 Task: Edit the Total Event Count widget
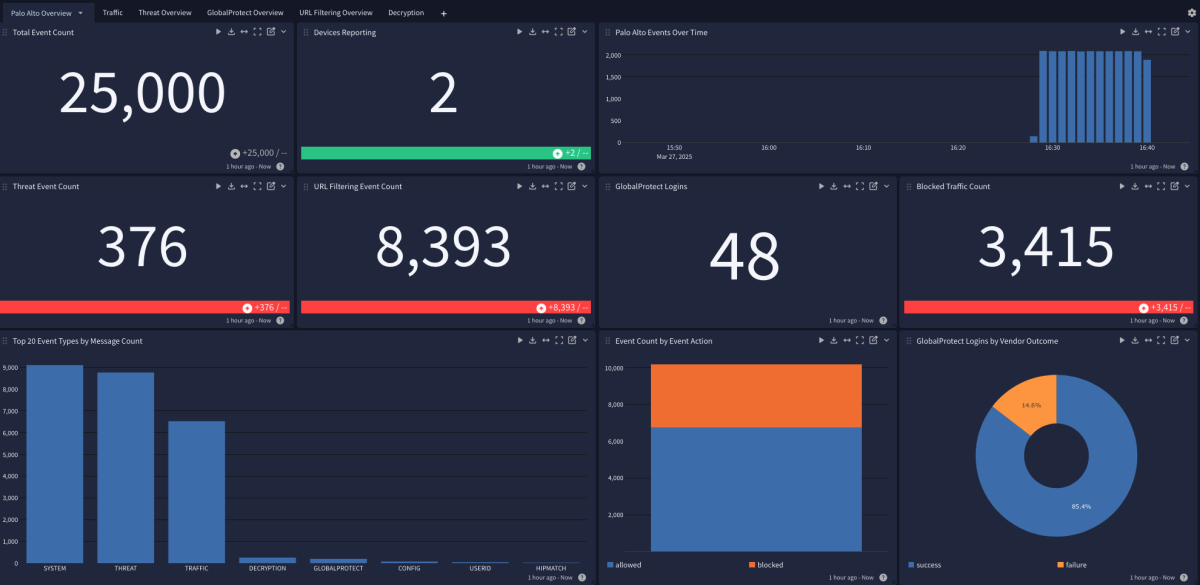[270, 32]
